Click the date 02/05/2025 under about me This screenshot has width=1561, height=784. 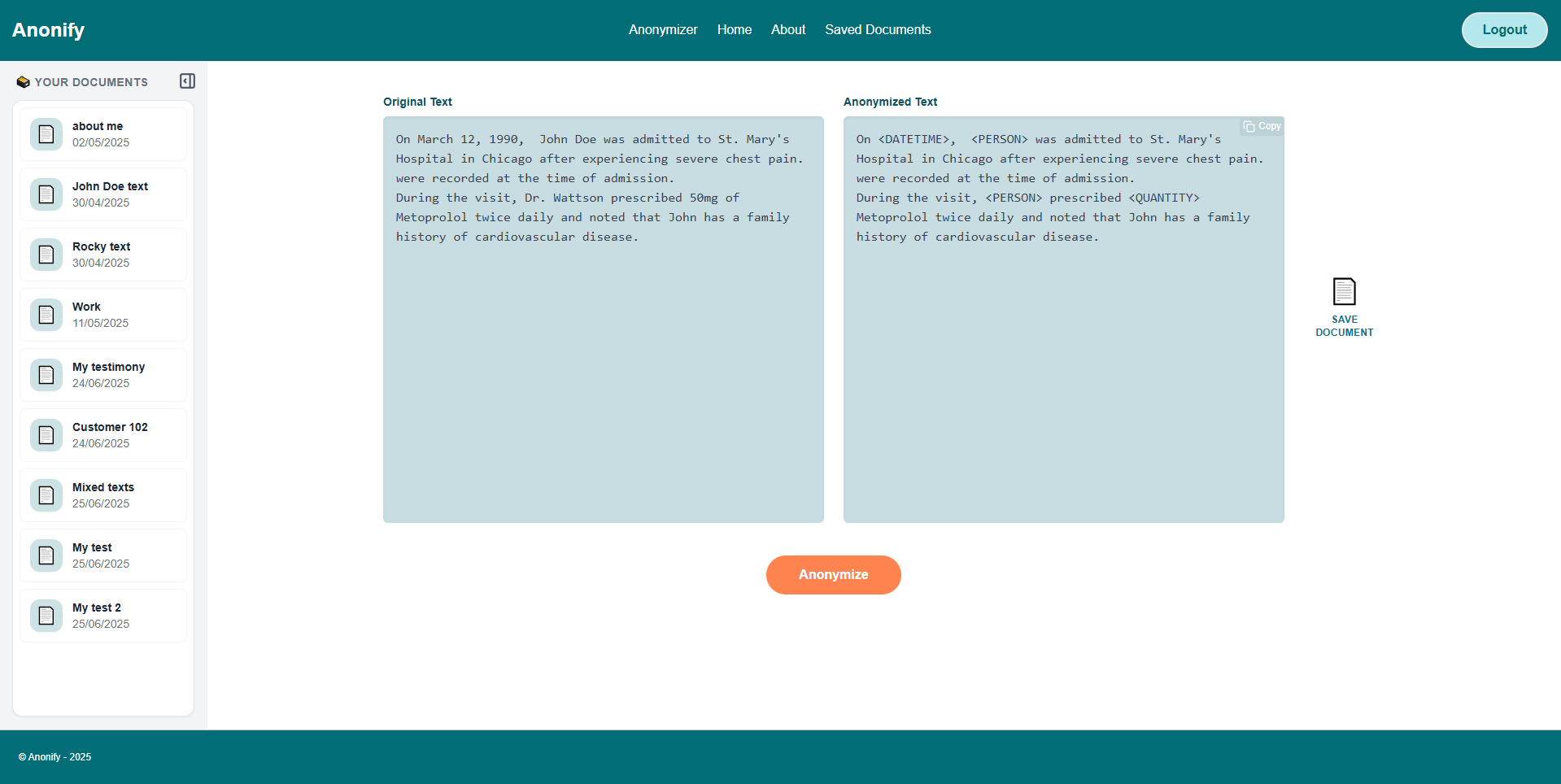(101, 142)
